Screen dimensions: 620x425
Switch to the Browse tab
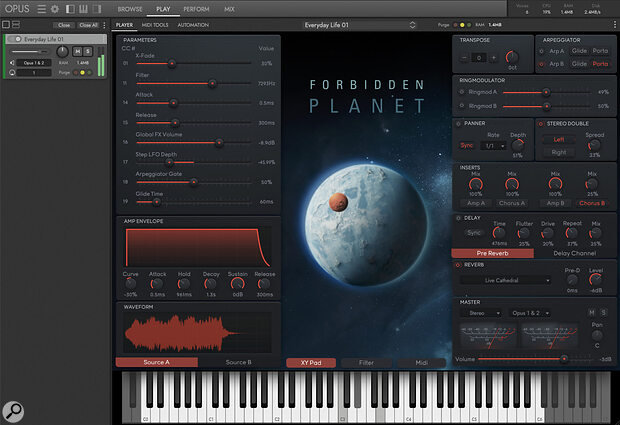(130, 9)
